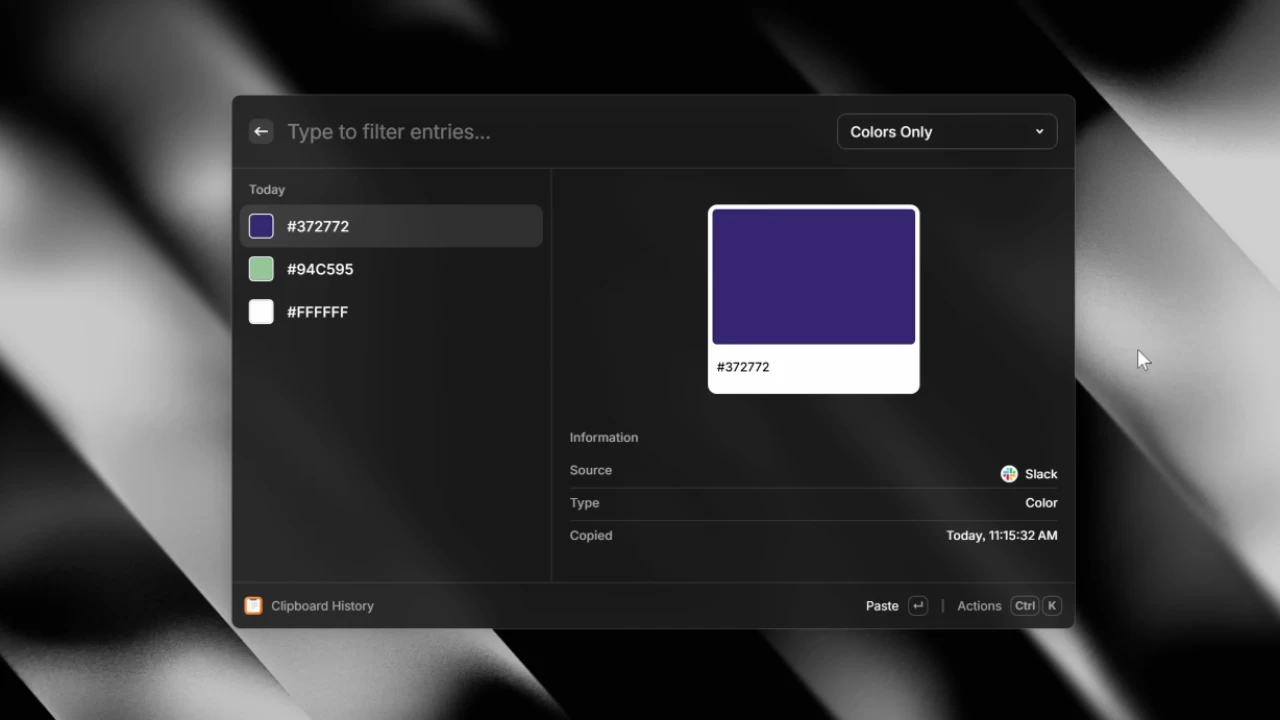The height and width of the screenshot is (720, 1280).
Task: Click the Enter key symbol next to Paste
Action: click(x=917, y=605)
